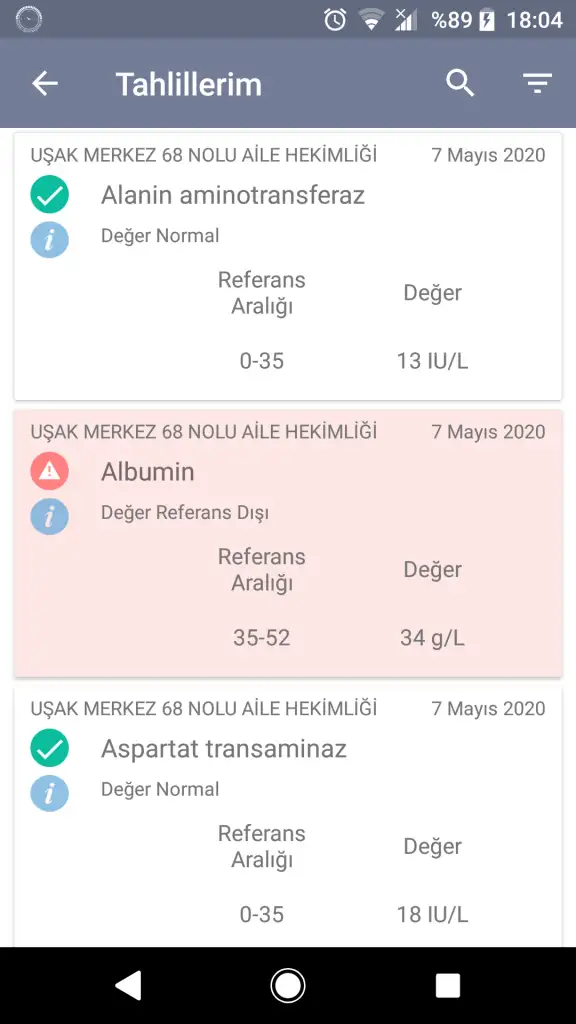Image resolution: width=576 pixels, height=1024 pixels.
Task: Tap info icon for Alanin aminotransferaz
Action: click(x=50, y=240)
